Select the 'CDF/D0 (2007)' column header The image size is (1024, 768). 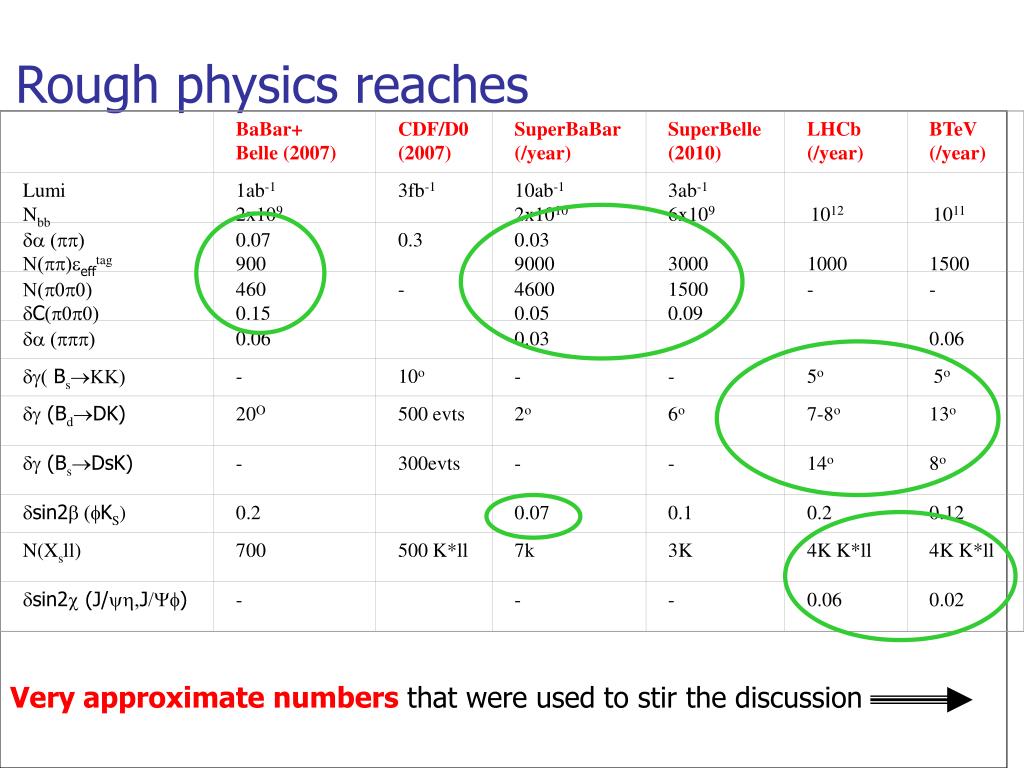(x=433, y=141)
